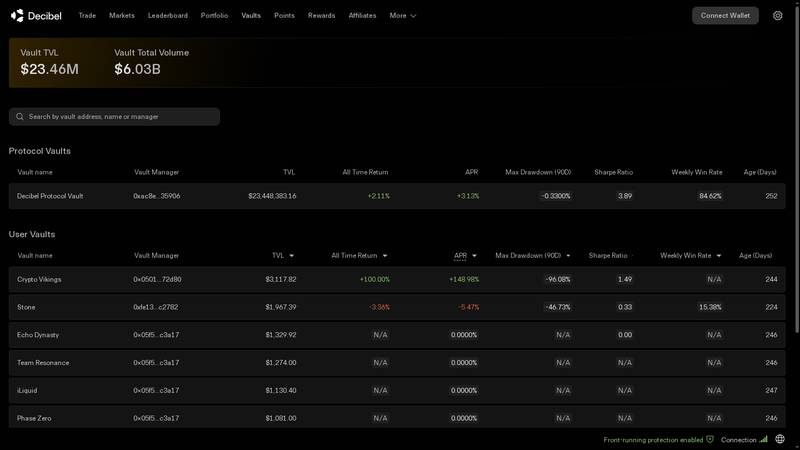Click the front-running protection shield icon
This screenshot has width=800, height=450.
pyautogui.click(x=710, y=439)
